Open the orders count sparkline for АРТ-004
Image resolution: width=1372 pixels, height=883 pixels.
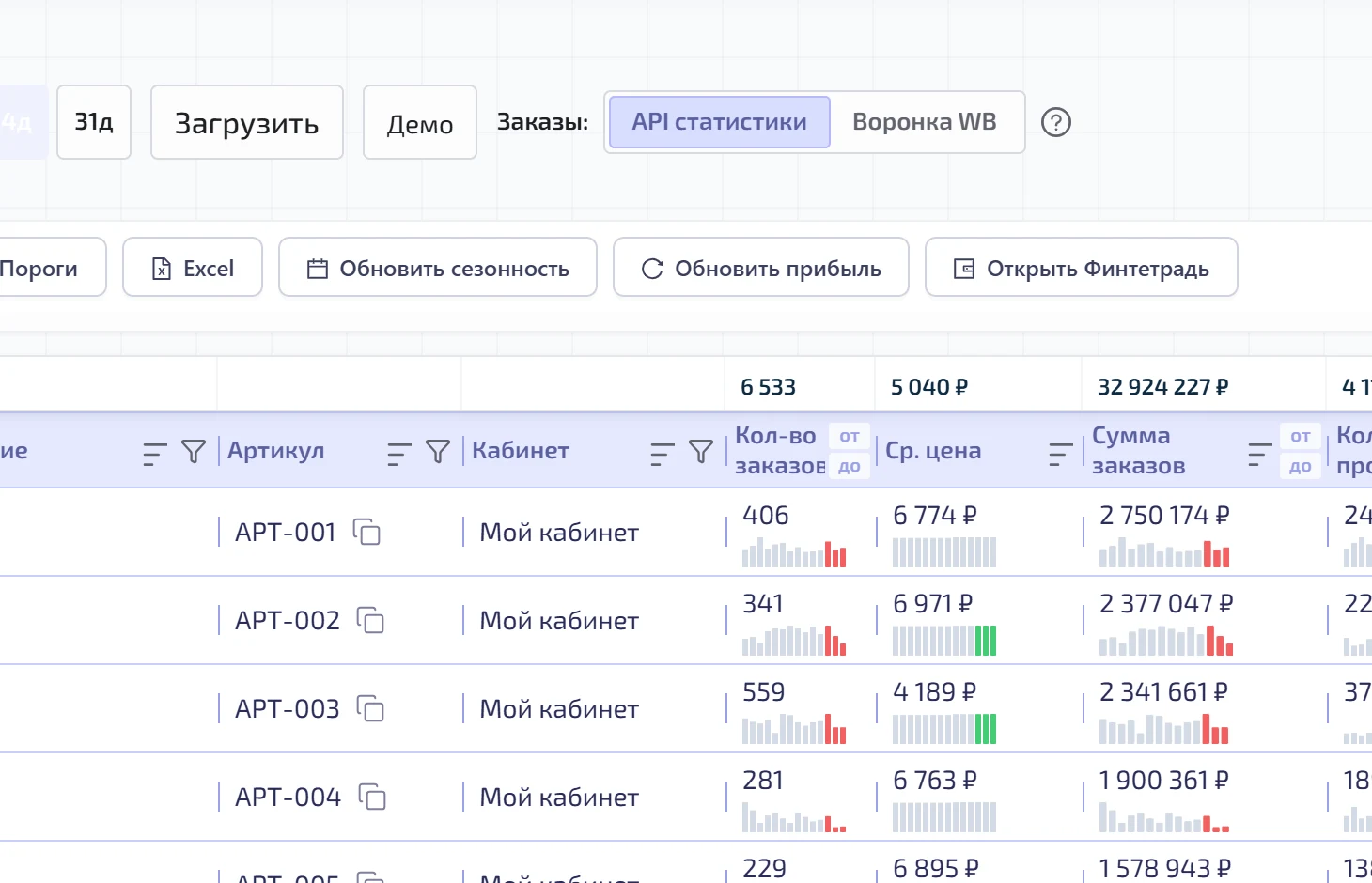click(x=794, y=817)
